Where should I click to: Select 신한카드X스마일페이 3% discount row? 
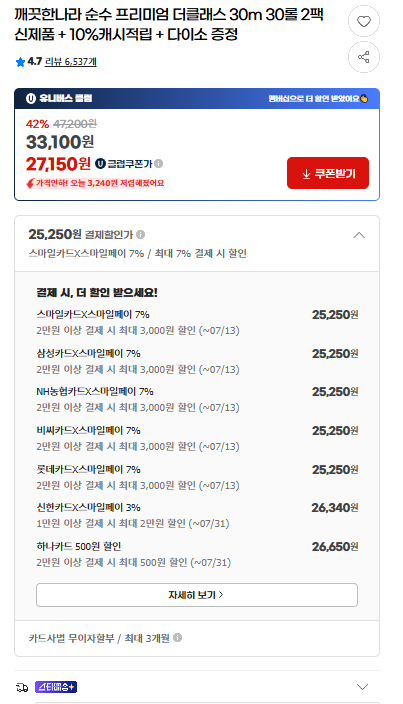[197, 515]
